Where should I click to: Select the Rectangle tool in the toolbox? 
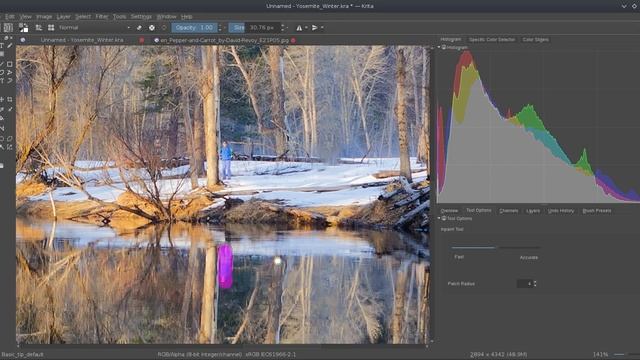click(x=10, y=64)
